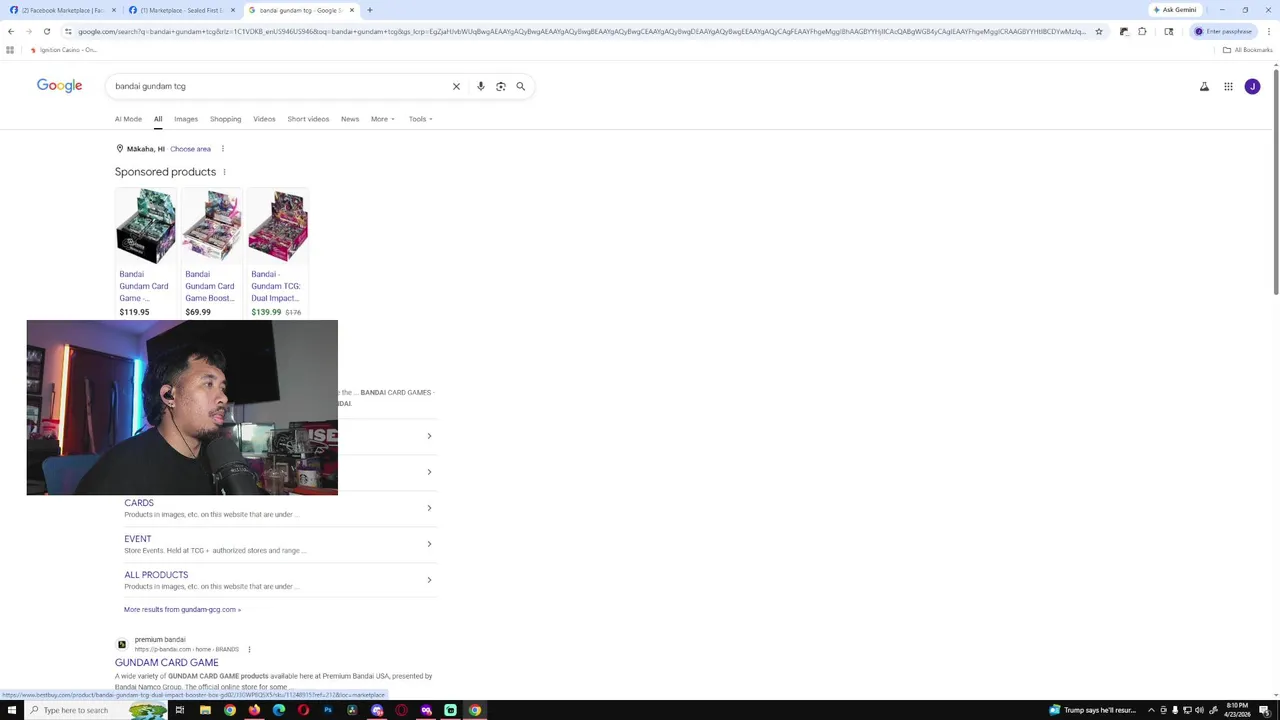
Task: Open the EVENT sitelink
Action: point(138,539)
